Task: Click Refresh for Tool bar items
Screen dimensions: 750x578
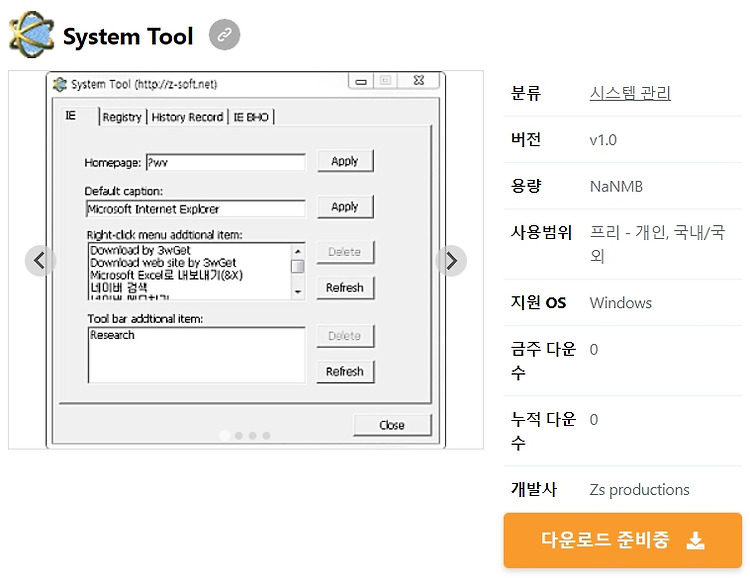Action: (x=345, y=371)
